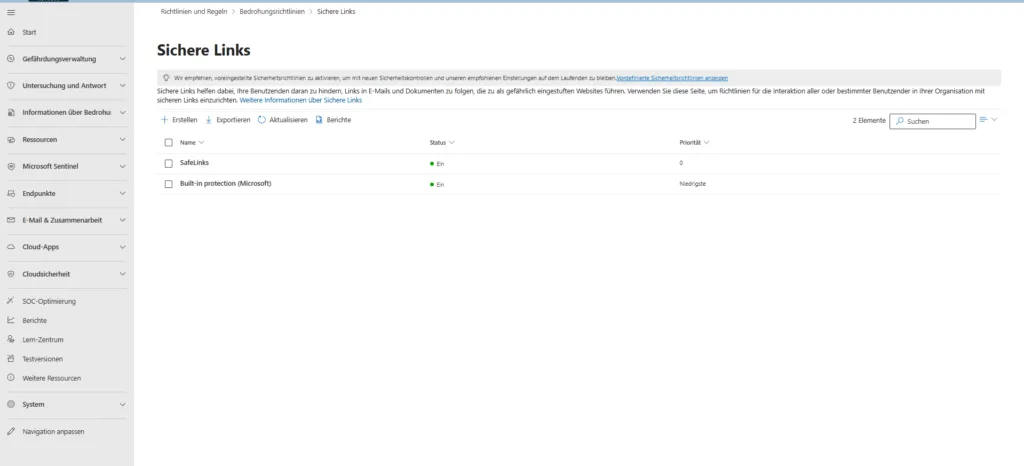Click the Cloudsicherheit shield icon
The image size is (1024, 466).
10,274
